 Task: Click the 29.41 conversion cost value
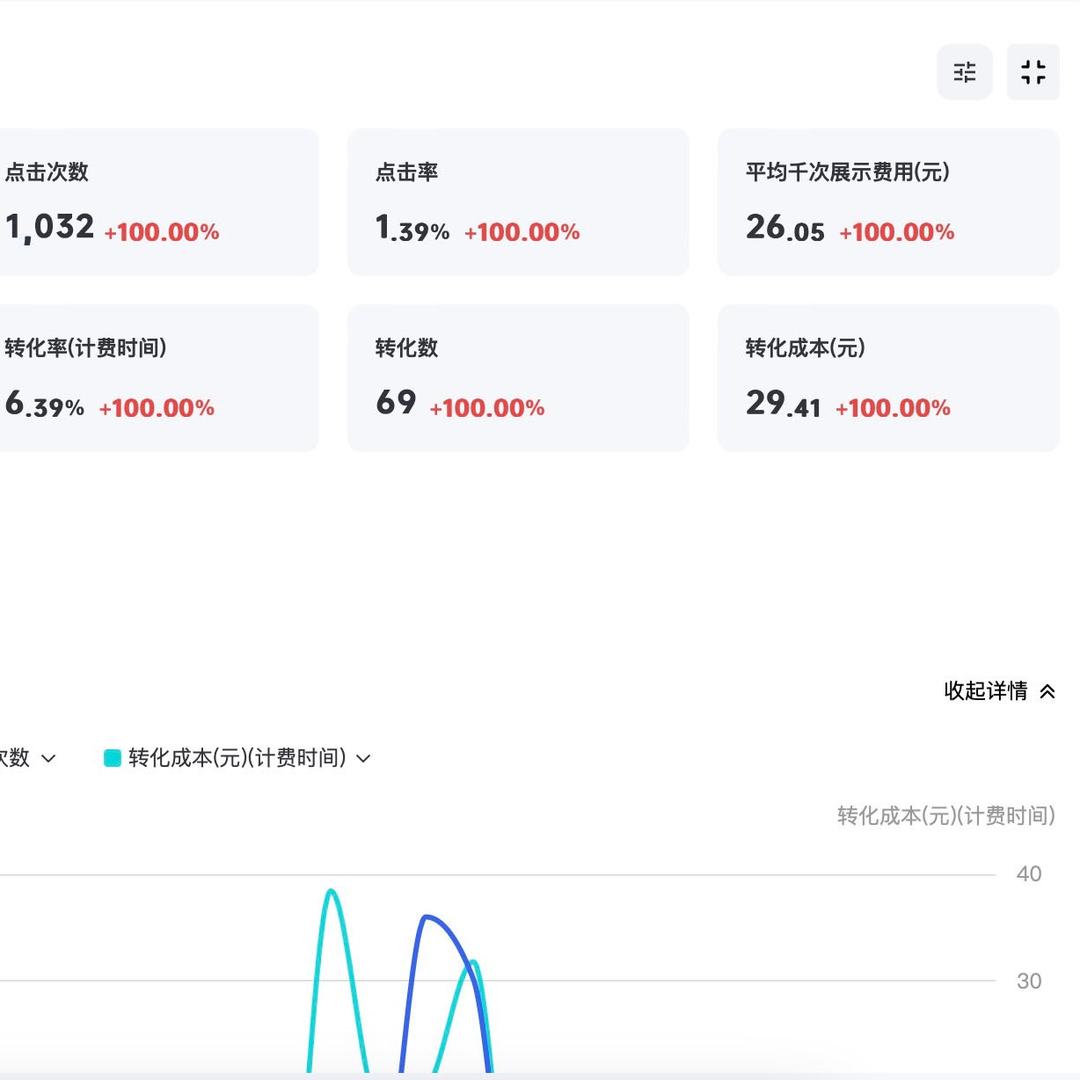coord(783,404)
